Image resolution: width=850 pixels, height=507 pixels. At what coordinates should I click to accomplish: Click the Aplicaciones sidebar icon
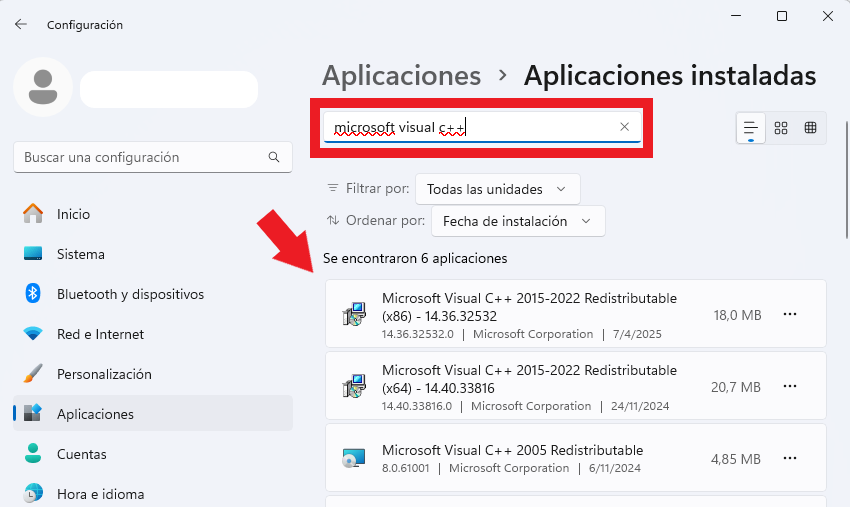pyautogui.click(x=33, y=413)
